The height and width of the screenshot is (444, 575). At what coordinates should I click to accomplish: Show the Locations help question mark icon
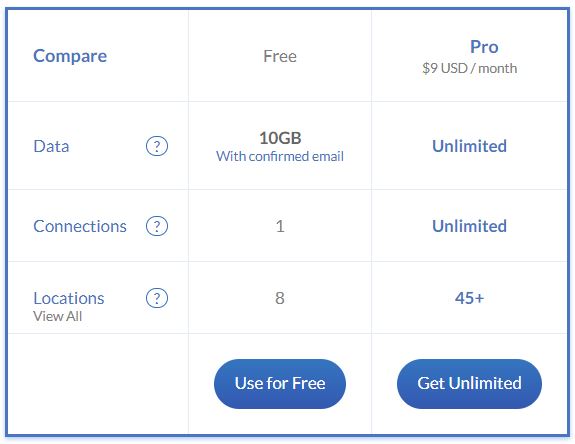pos(157,298)
